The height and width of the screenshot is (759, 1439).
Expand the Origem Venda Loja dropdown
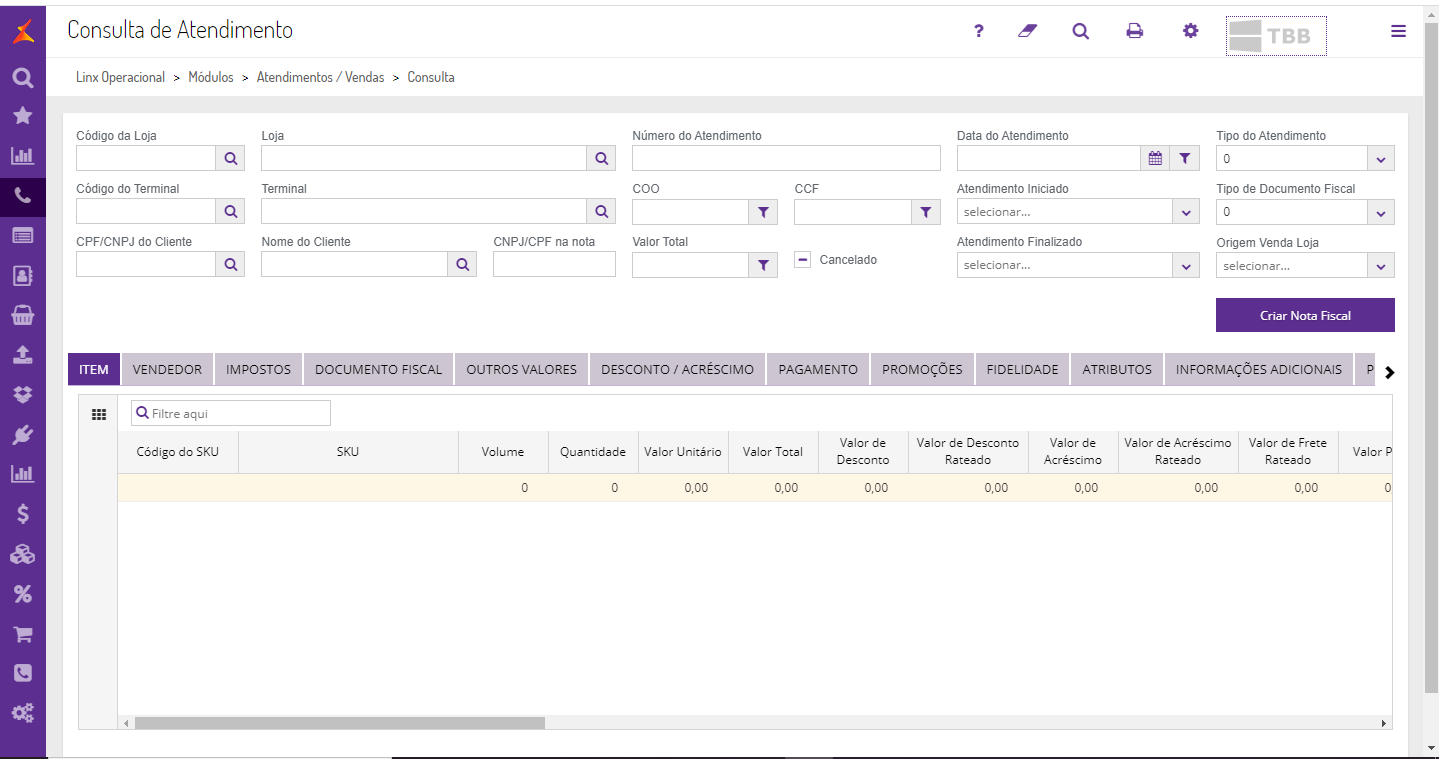point(1305,264)
